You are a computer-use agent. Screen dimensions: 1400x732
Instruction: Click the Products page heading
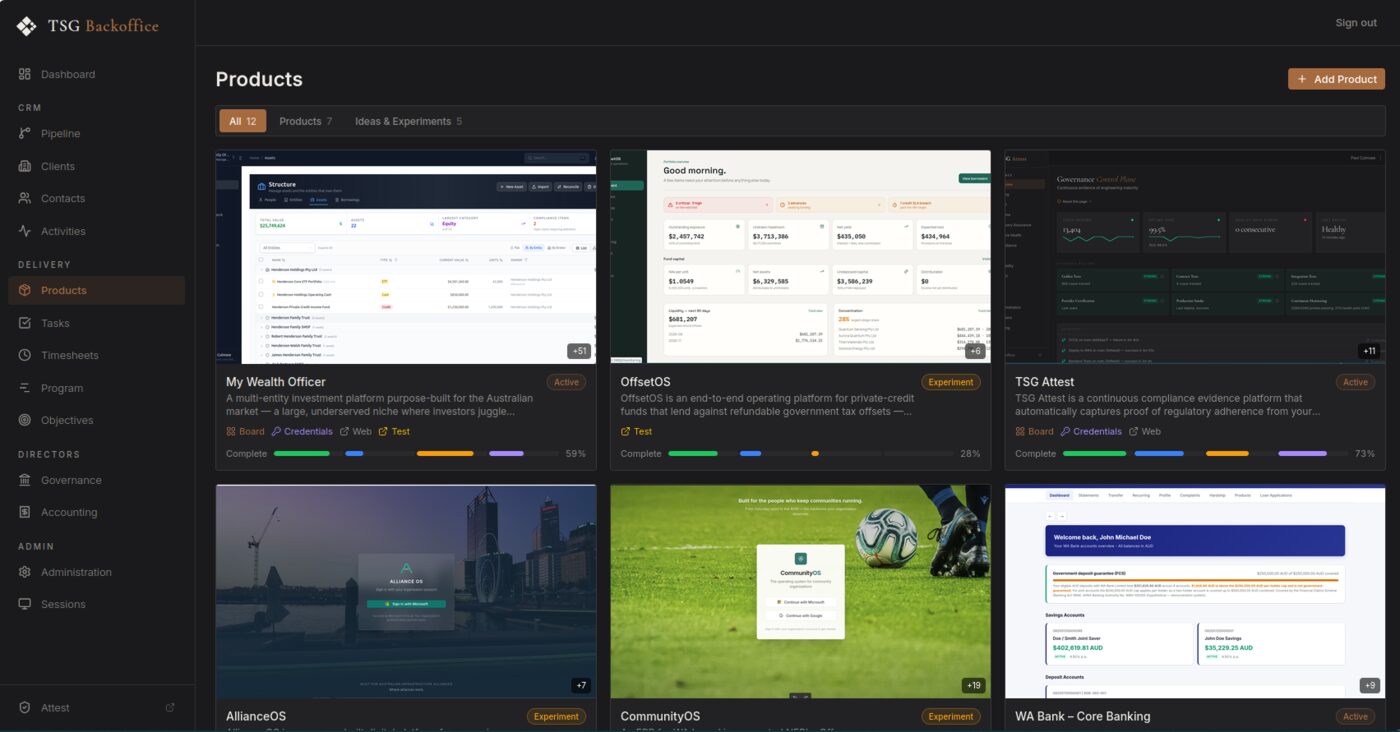tap(259, 79)
